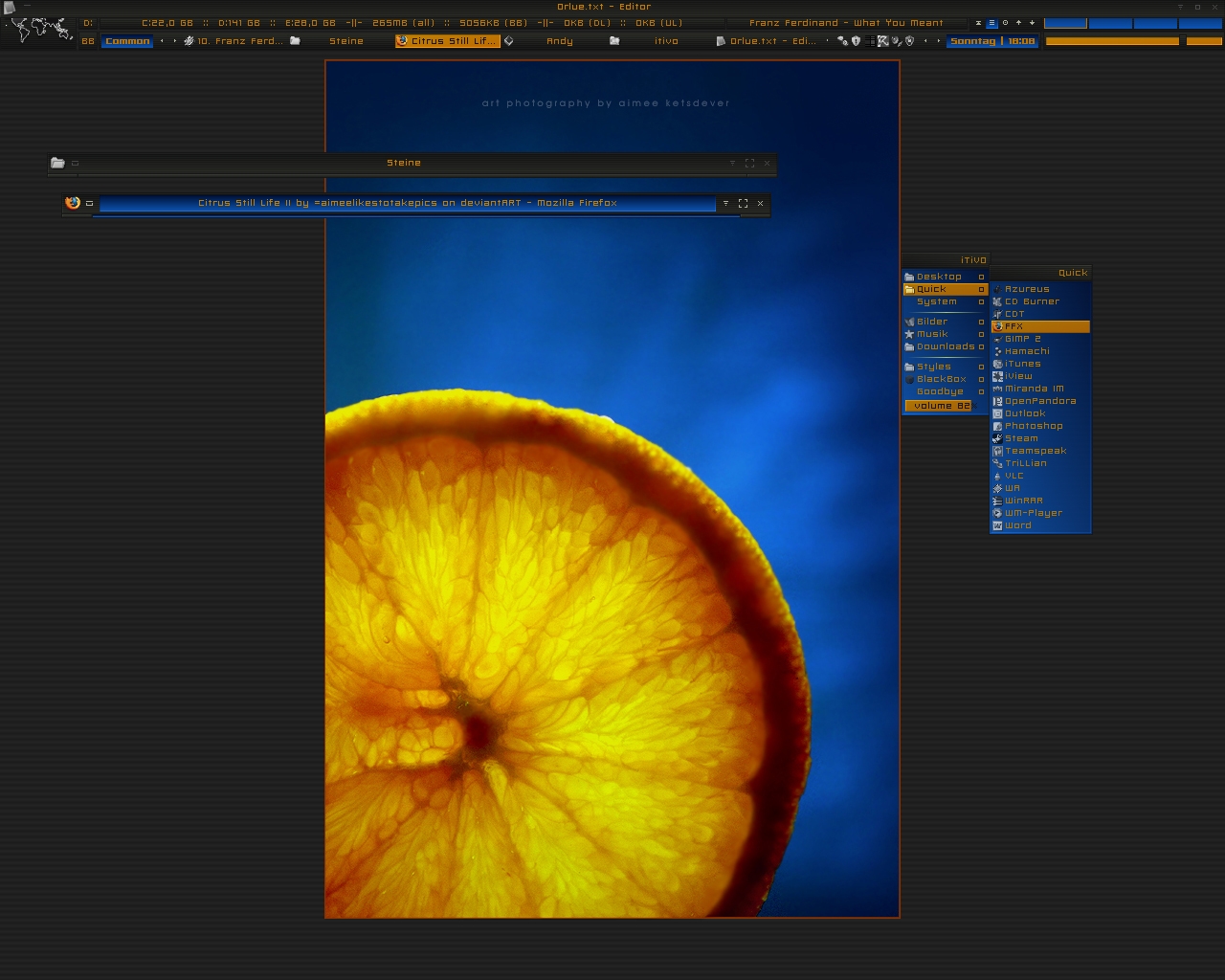Open WA entry in Quick menu
Viewport: 1225px width, 980px height.
coord(1040,488)
